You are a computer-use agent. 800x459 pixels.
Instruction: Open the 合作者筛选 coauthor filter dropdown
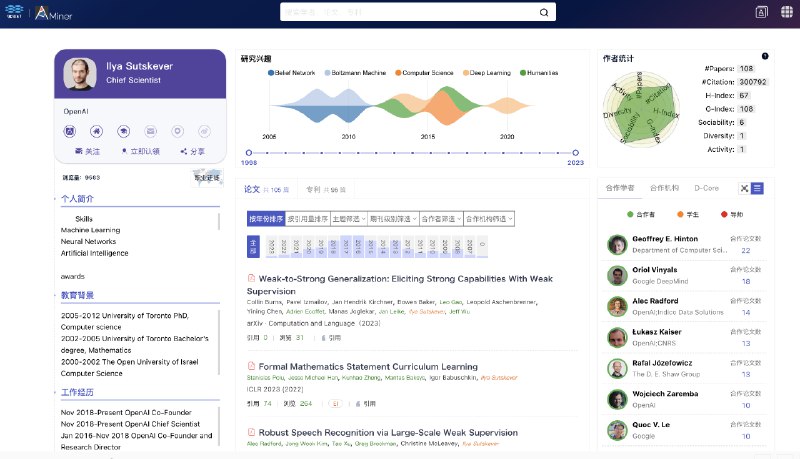[441, 219]
